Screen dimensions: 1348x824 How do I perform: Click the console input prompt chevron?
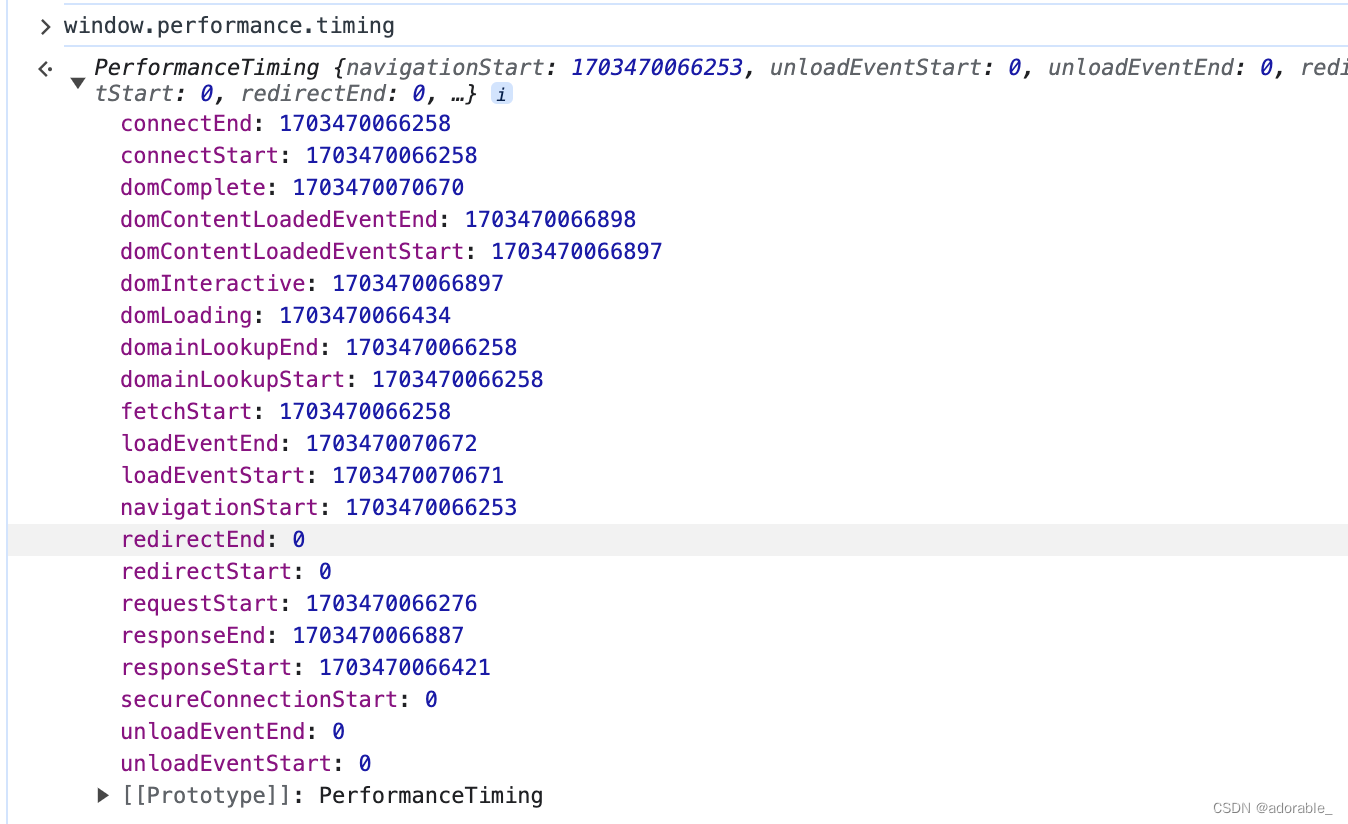click(x=45, y=27)
